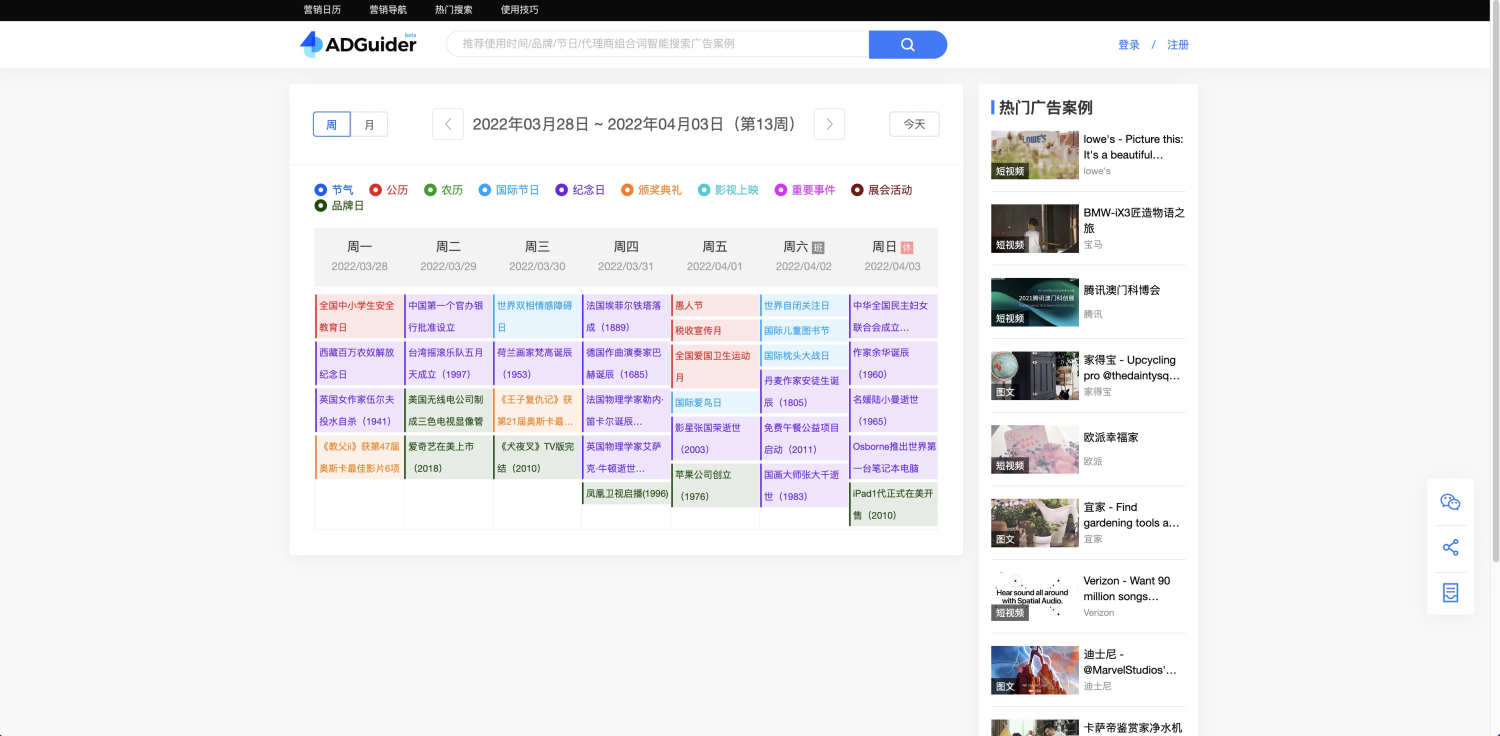
Task: Open the 腾讯澳门科博会 thumbnail
Action: pyautogui.click(x=1034, y=302)
